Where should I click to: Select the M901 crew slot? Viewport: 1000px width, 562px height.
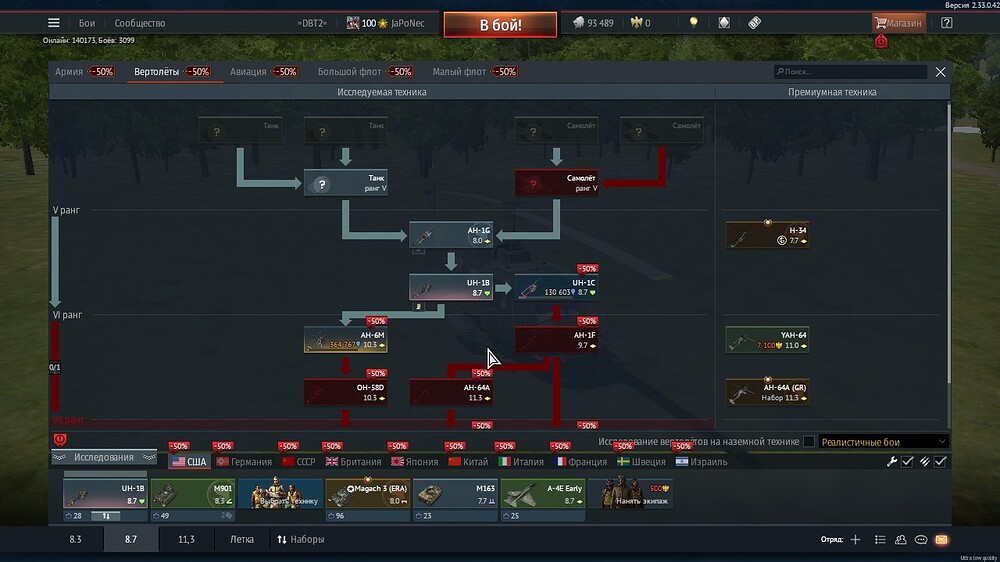[193, 494]
